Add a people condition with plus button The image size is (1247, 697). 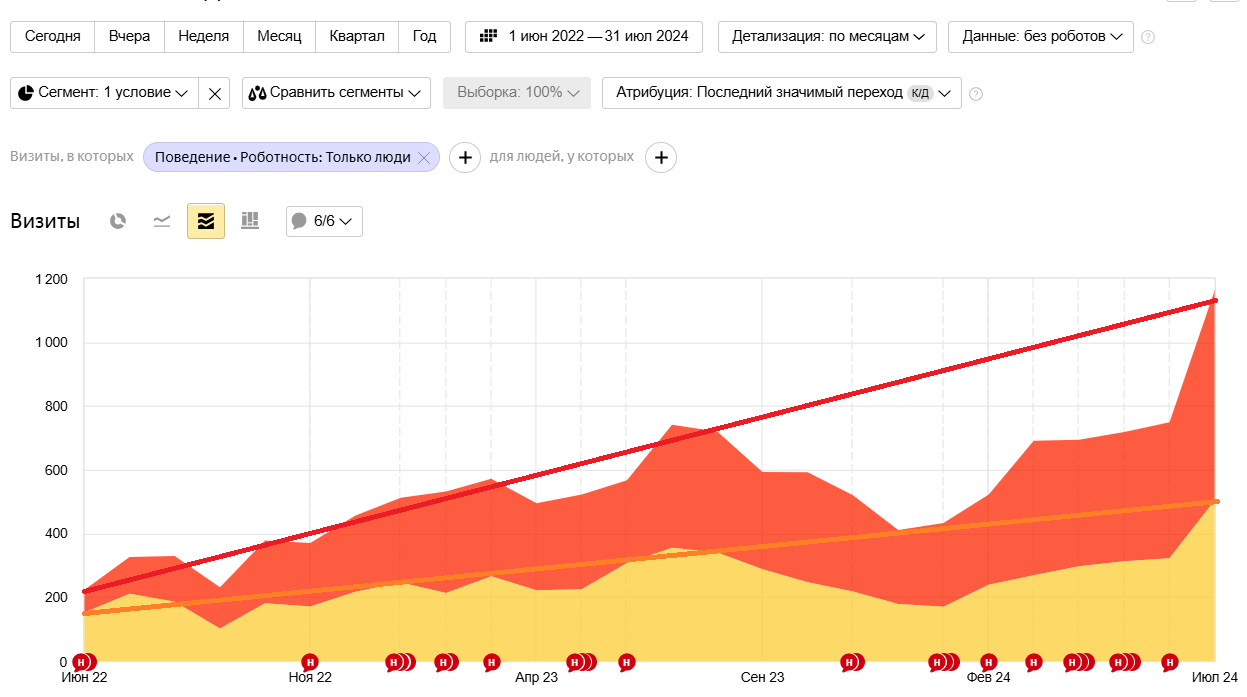pyautogui.click(x=661, y=157)
